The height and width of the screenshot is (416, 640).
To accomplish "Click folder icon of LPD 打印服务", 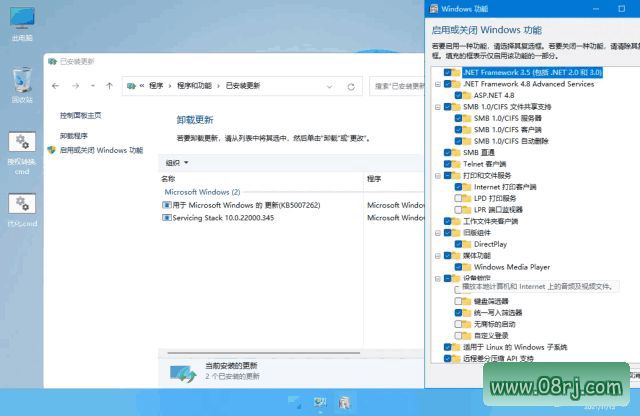I will pyautogui.click(x=467, y=198).
